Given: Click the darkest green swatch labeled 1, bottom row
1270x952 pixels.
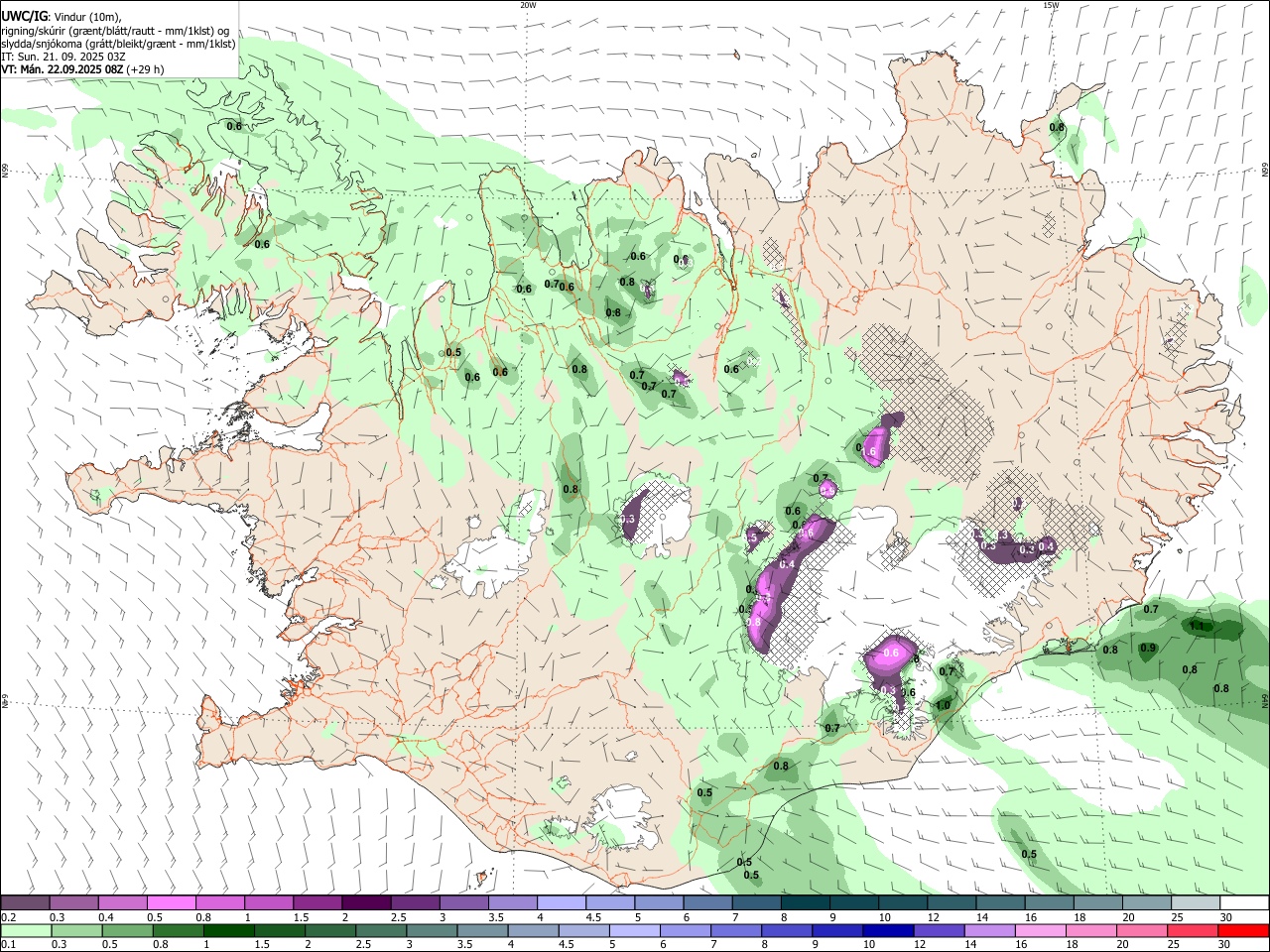Looking at the screenshot, I should pos(228,930).
